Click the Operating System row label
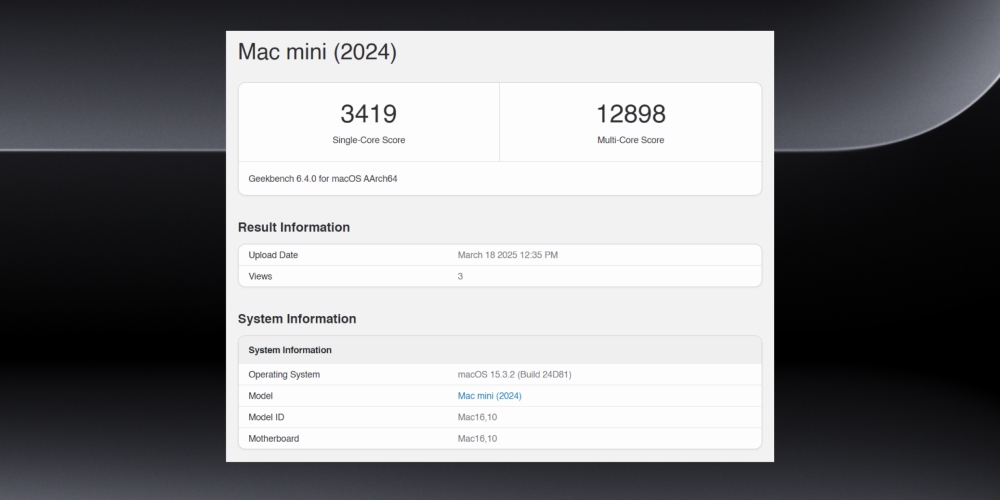The image size is (1000, 500). point(284,374)
